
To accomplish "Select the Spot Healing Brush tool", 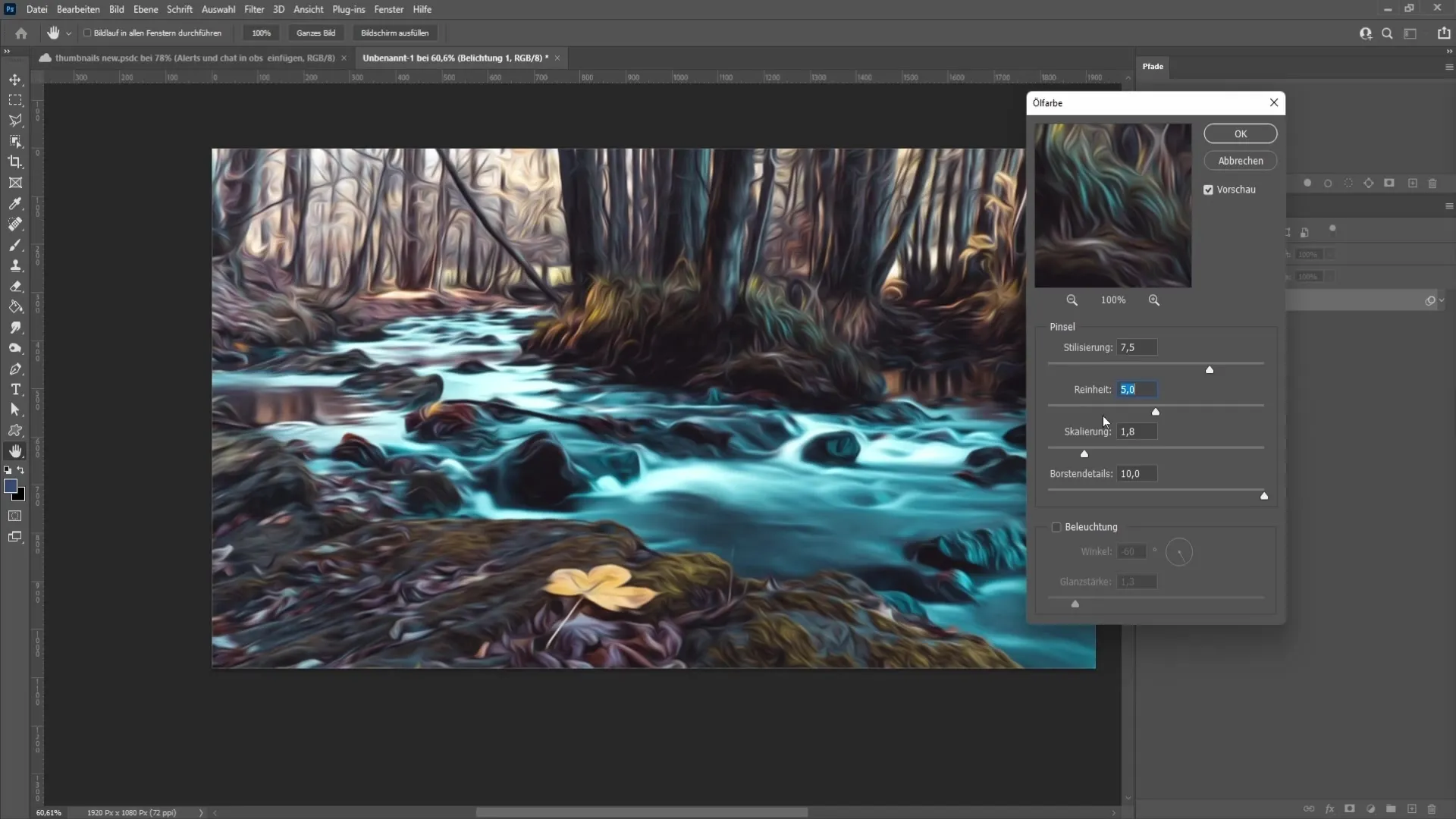I will pyautogui.click(x=15, y=224).
